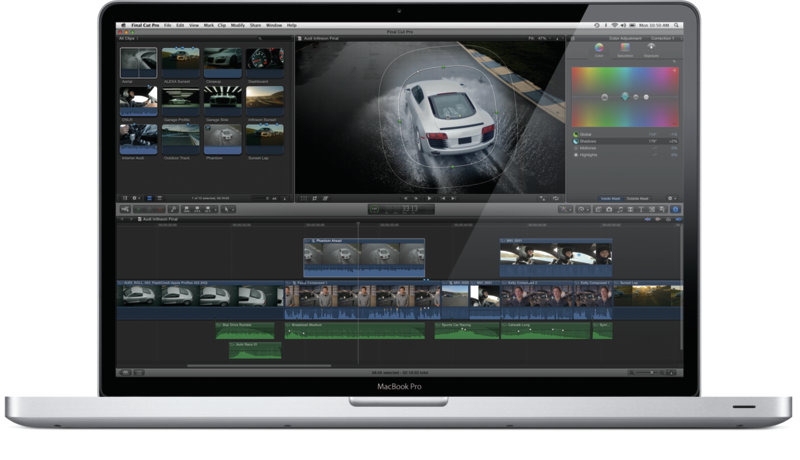Switch browser to list view
800x460 pixels.
click(x=159, y=198)
